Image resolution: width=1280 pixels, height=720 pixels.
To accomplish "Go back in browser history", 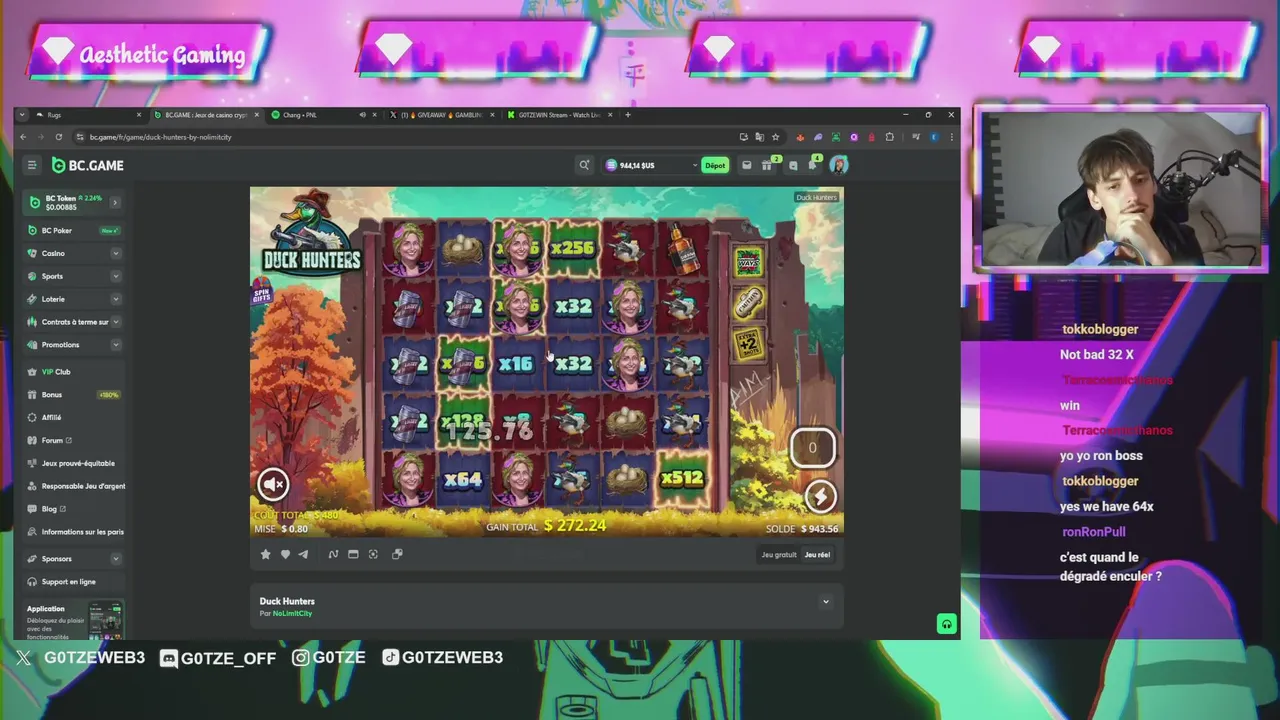I will point(23,137).
